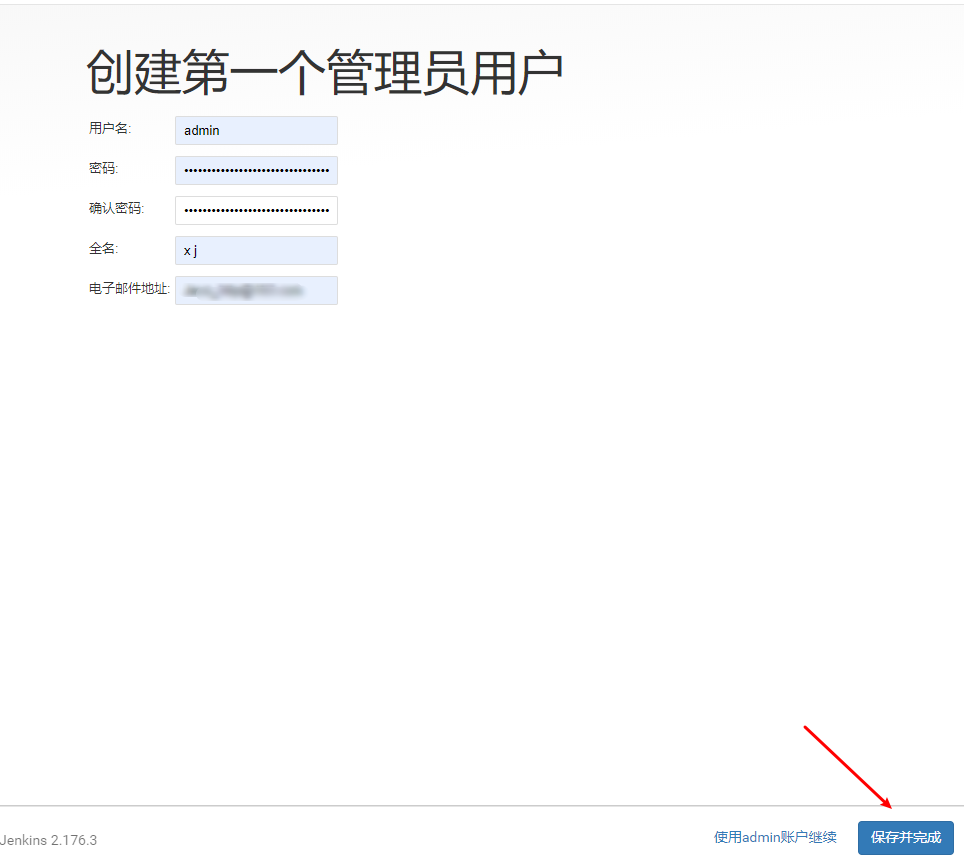
Task: Select the 电子邮件地址 email field
Action: point(256,290)
